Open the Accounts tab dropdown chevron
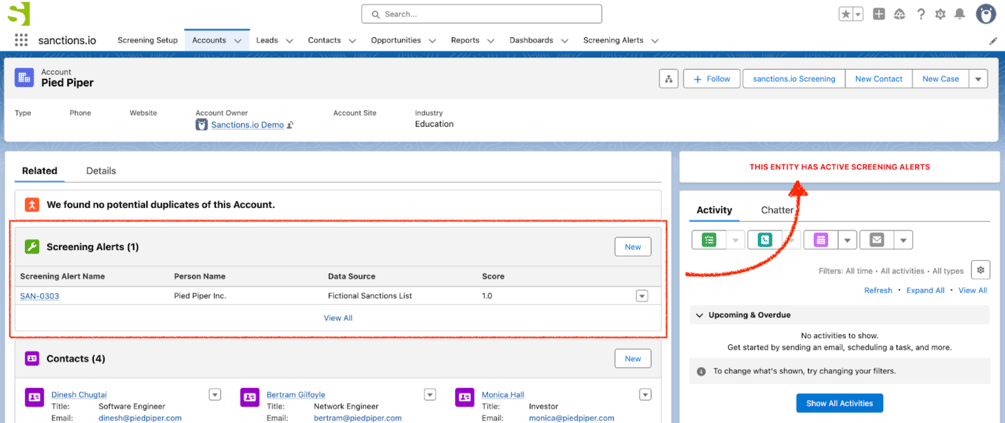The image size is (1005, 423). [238, 40]
